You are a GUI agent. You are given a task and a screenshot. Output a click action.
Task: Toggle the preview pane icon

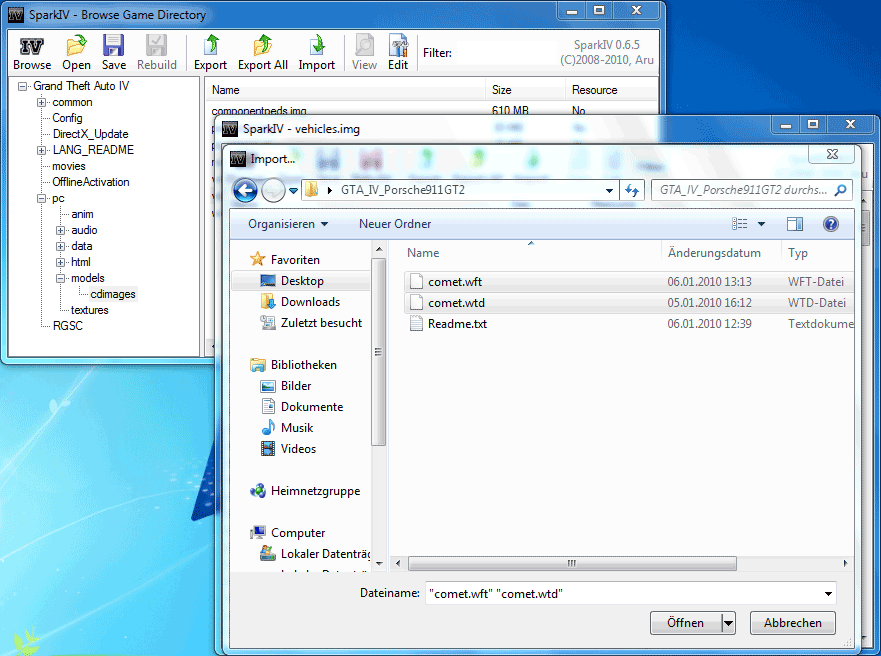[794, 224]
